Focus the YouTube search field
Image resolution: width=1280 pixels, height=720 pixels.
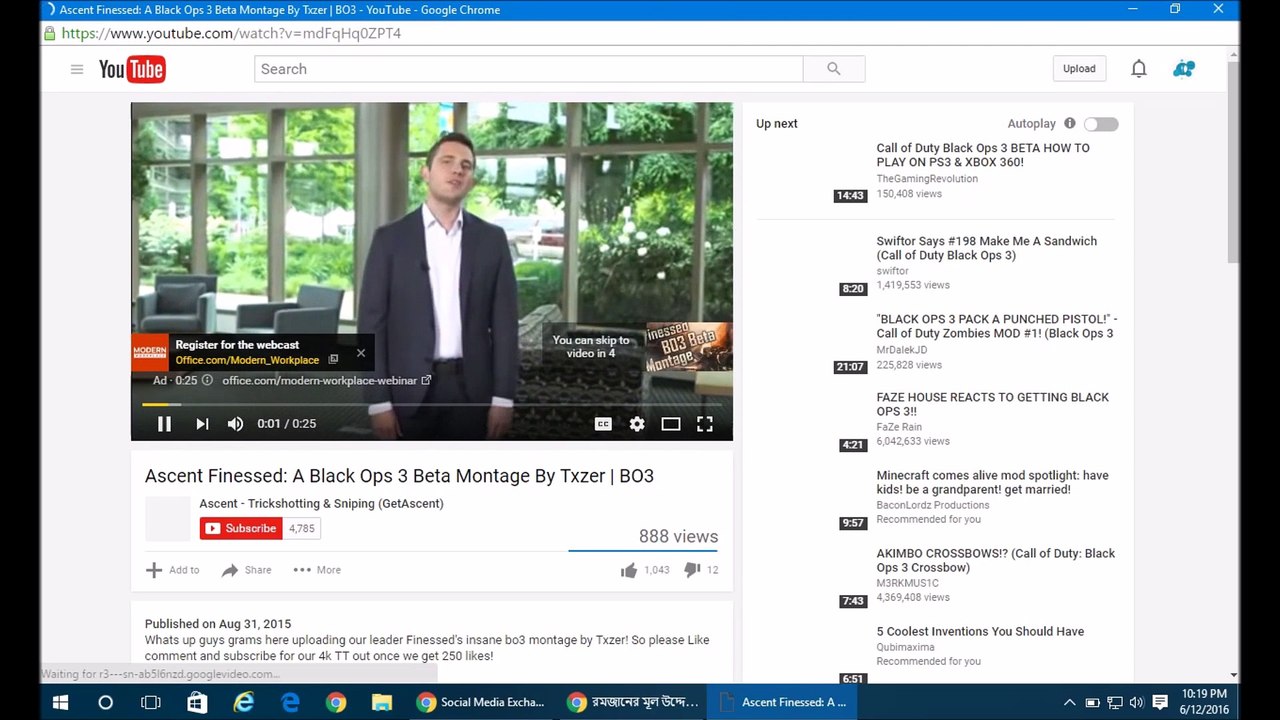point(528,69)
